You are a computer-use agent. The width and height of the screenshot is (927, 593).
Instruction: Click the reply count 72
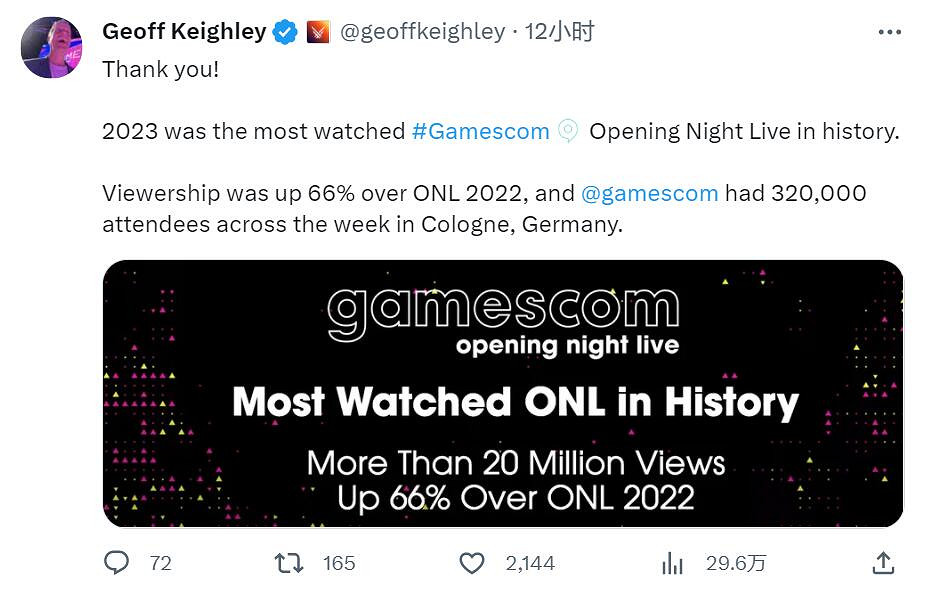tap(160, 563)
